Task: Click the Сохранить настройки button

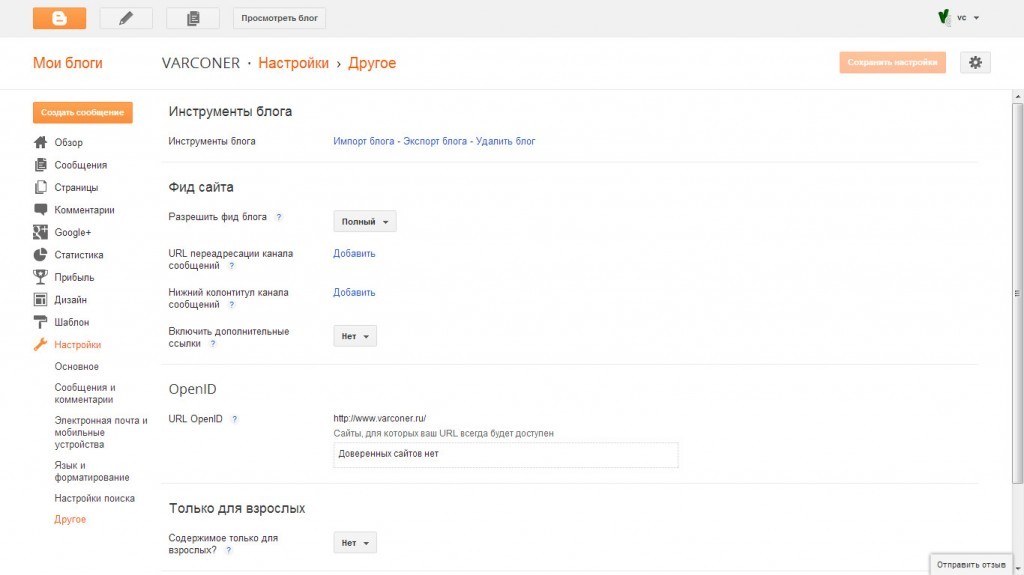Action: click(892, 63)
